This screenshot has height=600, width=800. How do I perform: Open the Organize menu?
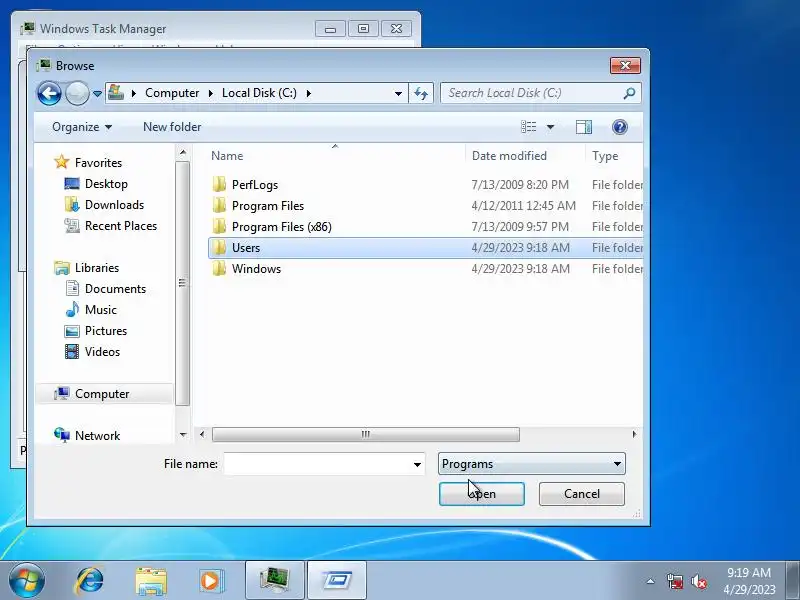pyautogui.click(x=82, y=127)
